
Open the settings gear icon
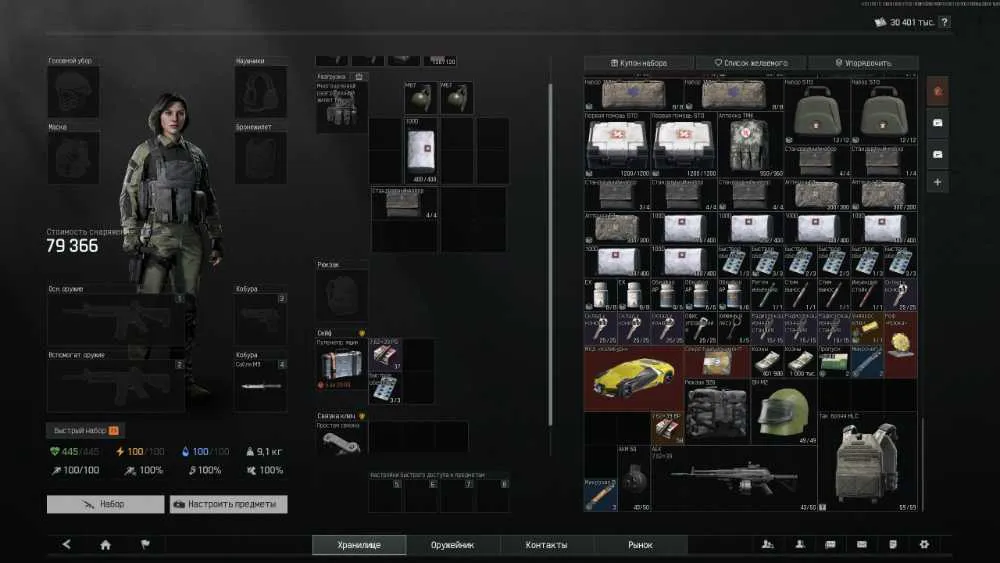coord(924,544)
